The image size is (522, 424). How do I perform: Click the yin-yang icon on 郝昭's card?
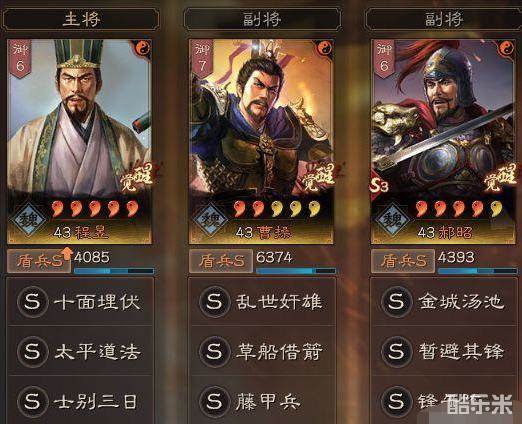point(507,49)
